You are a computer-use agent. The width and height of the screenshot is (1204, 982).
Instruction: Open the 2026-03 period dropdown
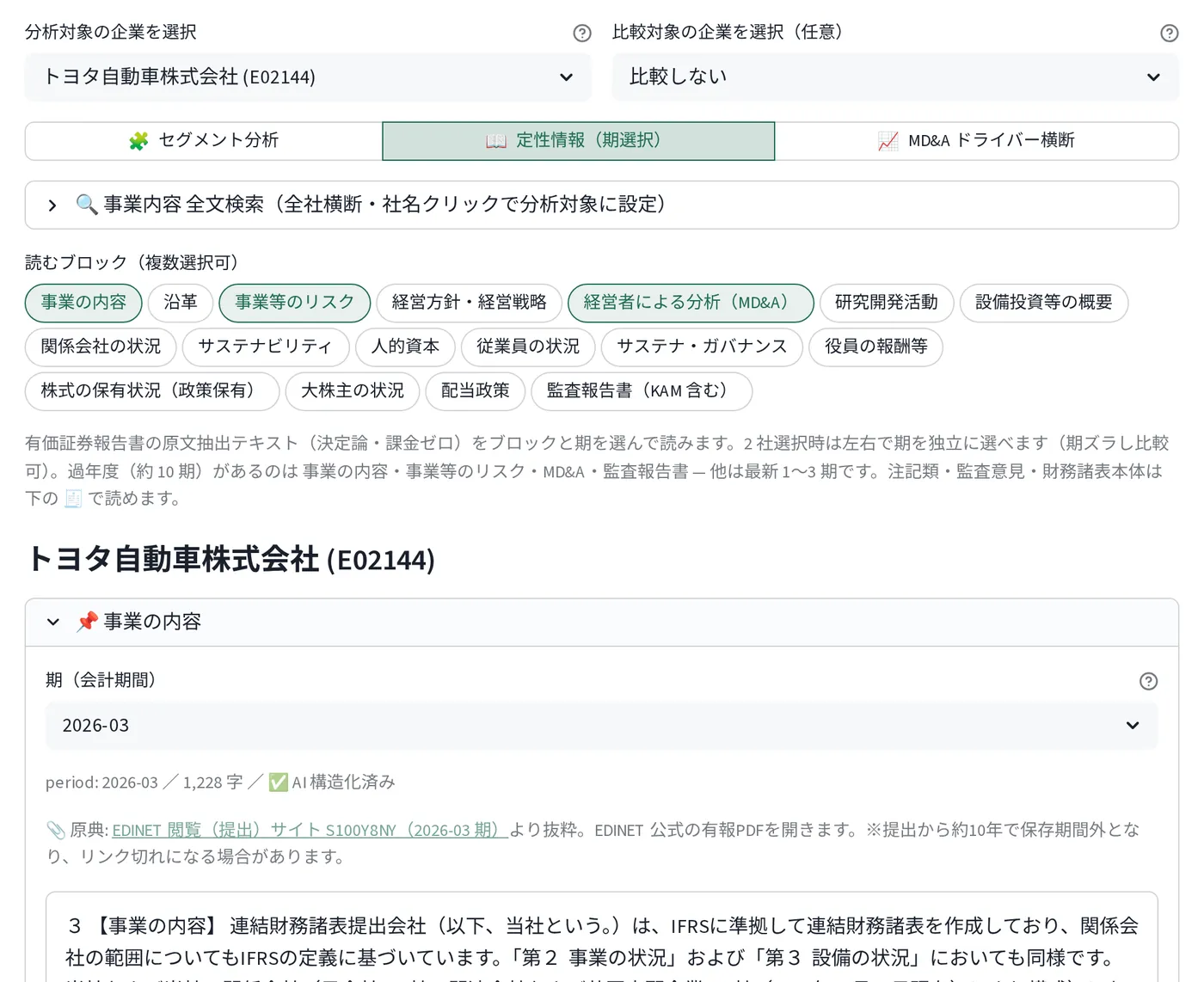point(601,726)
